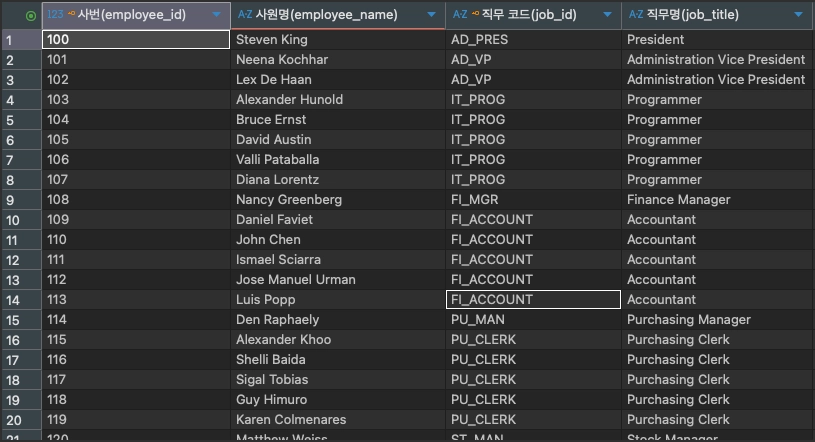The height and width of the screenshot is (442, 815).
Task: Click the cell 'PU_MAN'
Action: [x=533, y=320]
